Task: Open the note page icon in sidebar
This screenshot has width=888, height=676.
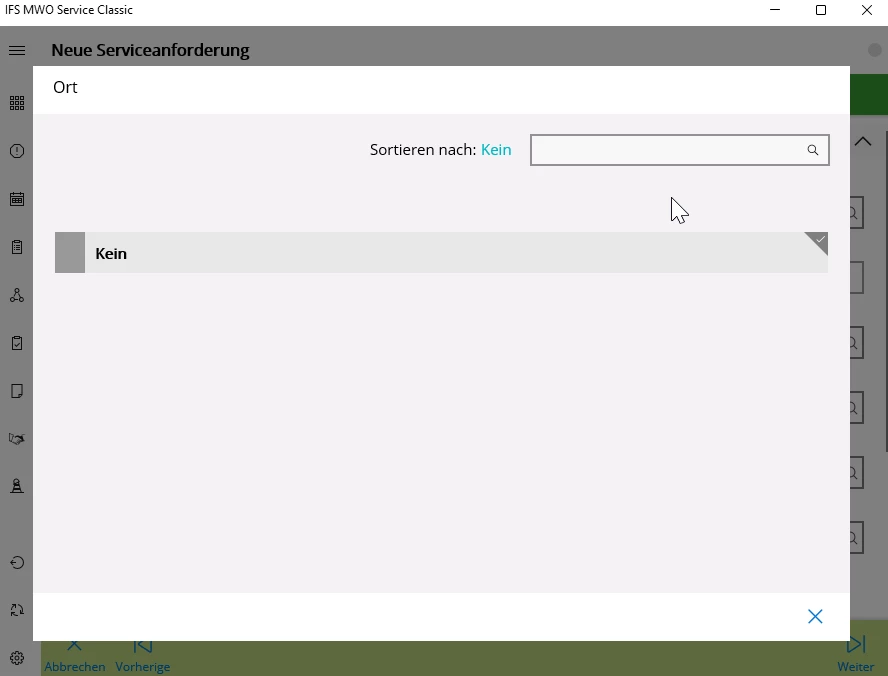Action: (17, 391)
